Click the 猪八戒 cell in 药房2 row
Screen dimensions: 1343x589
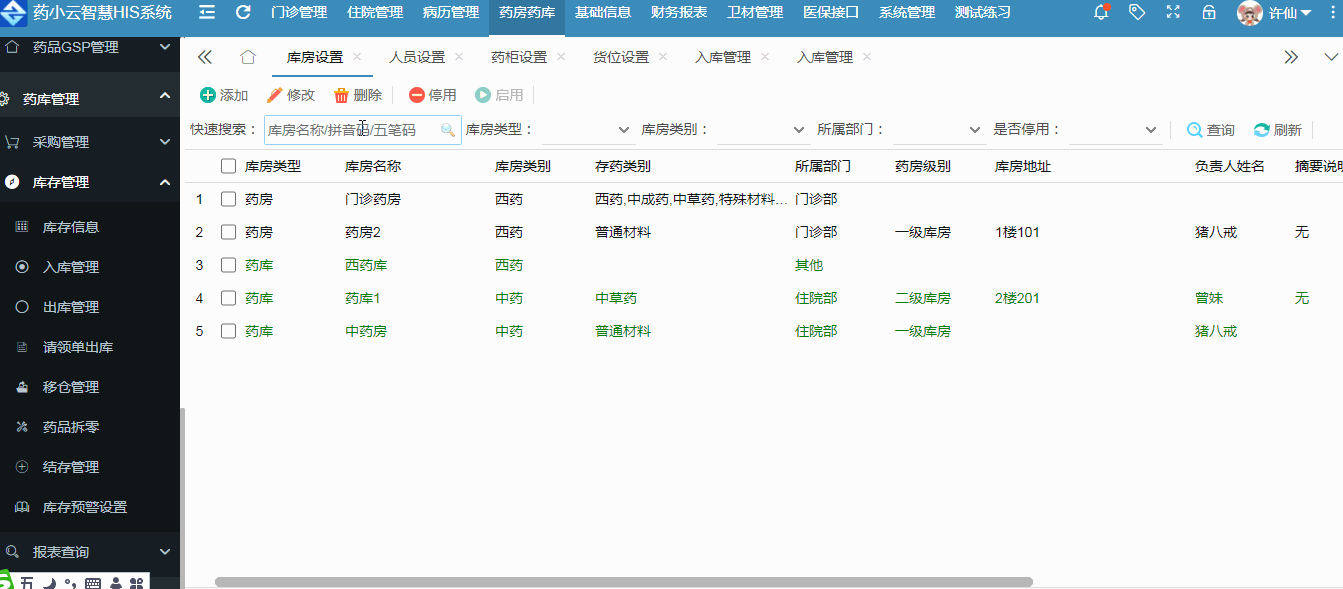tap(1216, 232)
